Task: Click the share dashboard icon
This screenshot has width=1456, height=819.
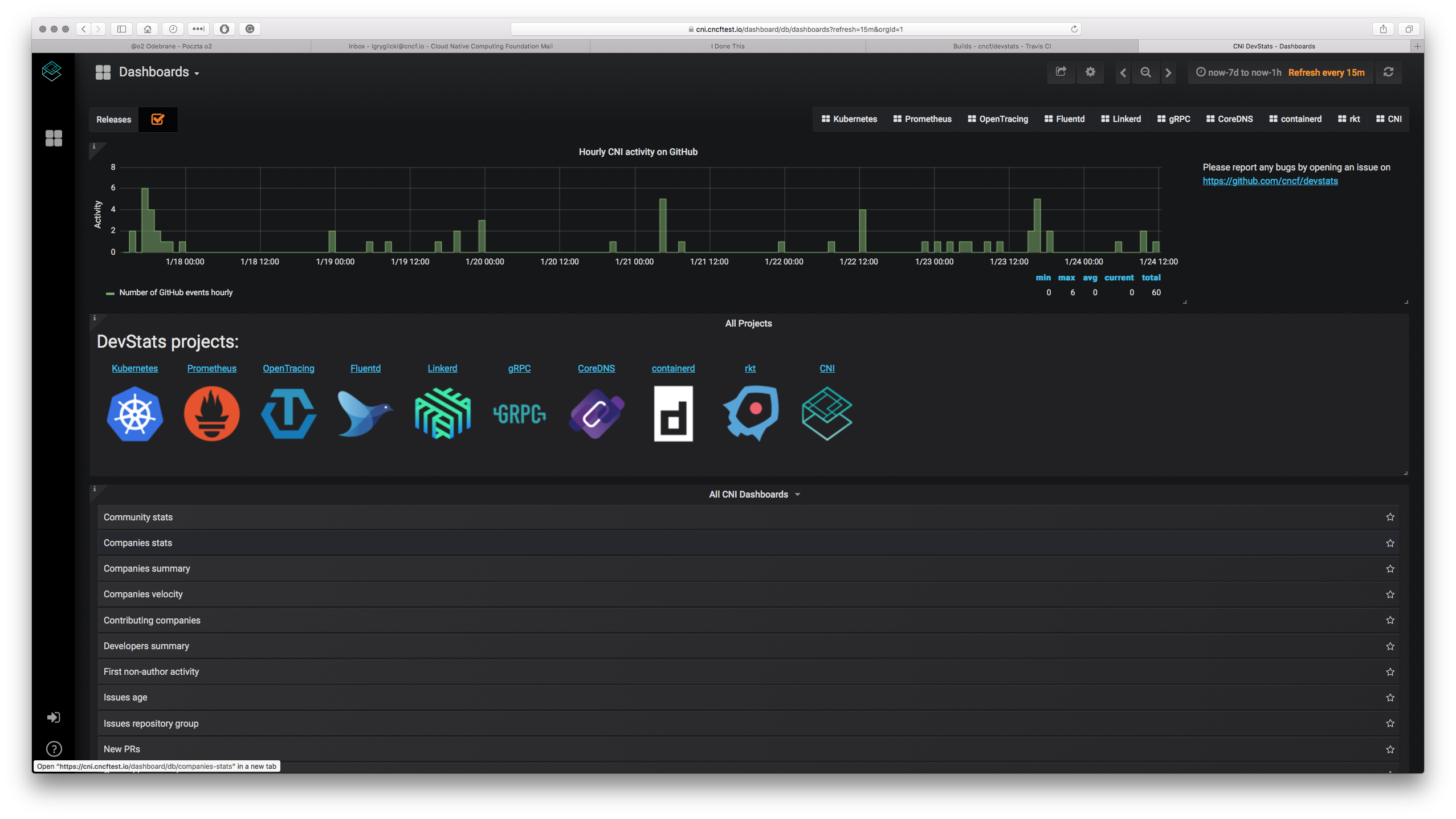Action: tap(1061, 72)
